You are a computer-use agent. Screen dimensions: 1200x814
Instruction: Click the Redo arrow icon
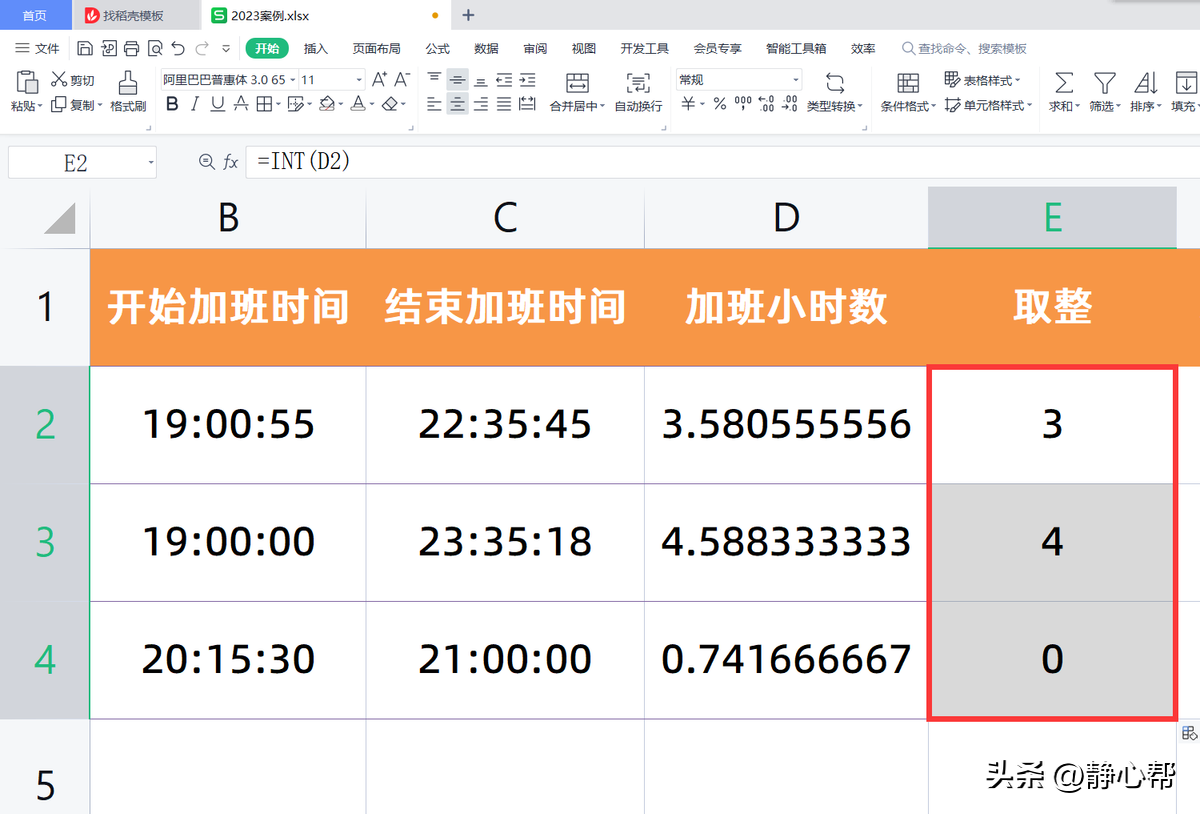pos(202,48)
